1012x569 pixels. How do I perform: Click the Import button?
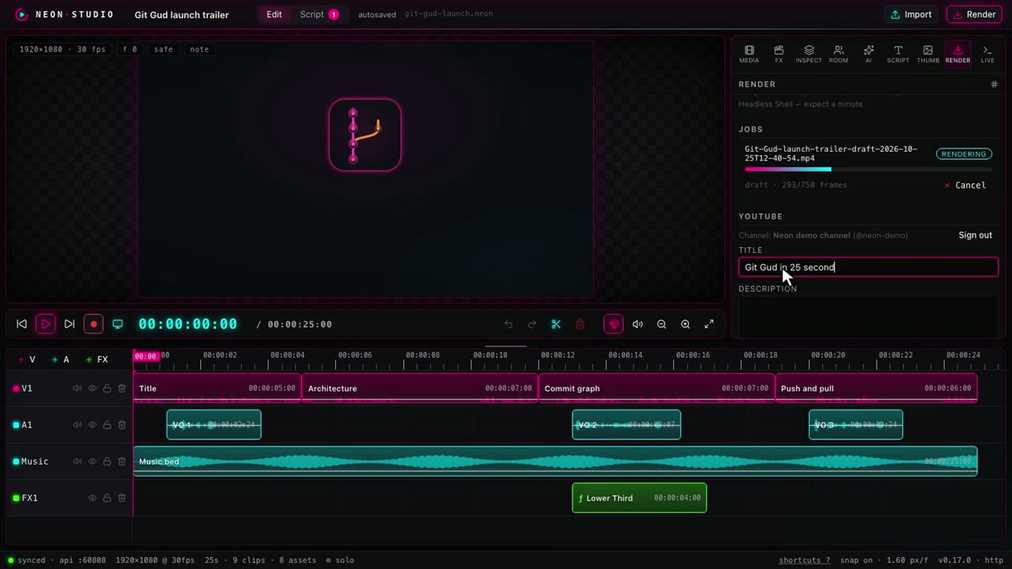911,14
